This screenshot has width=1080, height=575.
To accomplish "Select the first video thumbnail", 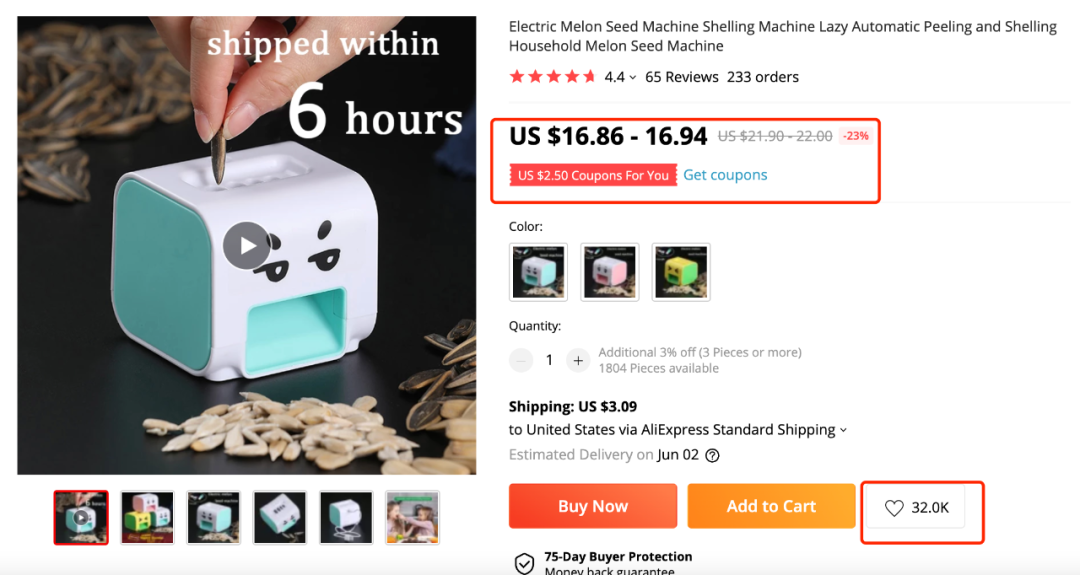I will [81, 518].
